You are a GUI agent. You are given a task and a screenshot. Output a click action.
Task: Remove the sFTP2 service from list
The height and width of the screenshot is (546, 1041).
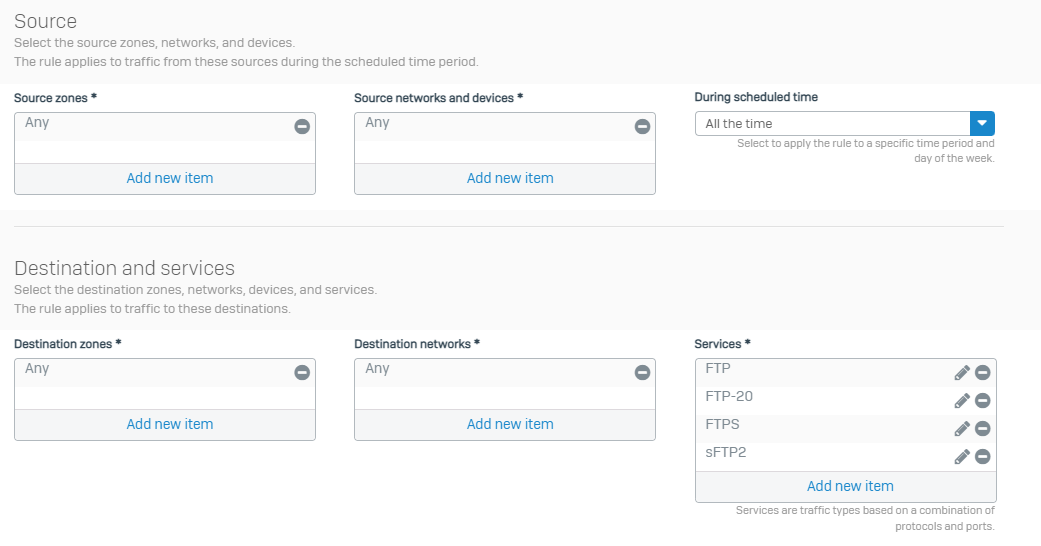click(983, 456)
